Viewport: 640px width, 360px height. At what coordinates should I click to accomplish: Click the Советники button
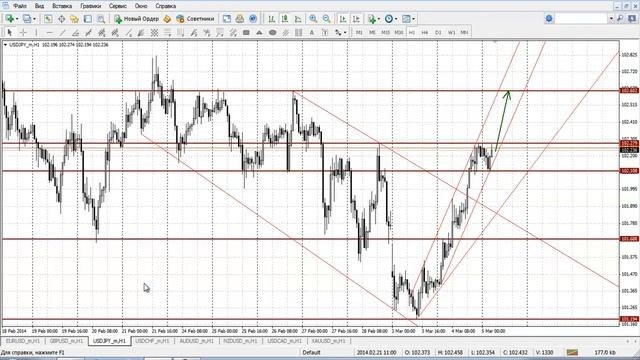[x=195, y=19]
